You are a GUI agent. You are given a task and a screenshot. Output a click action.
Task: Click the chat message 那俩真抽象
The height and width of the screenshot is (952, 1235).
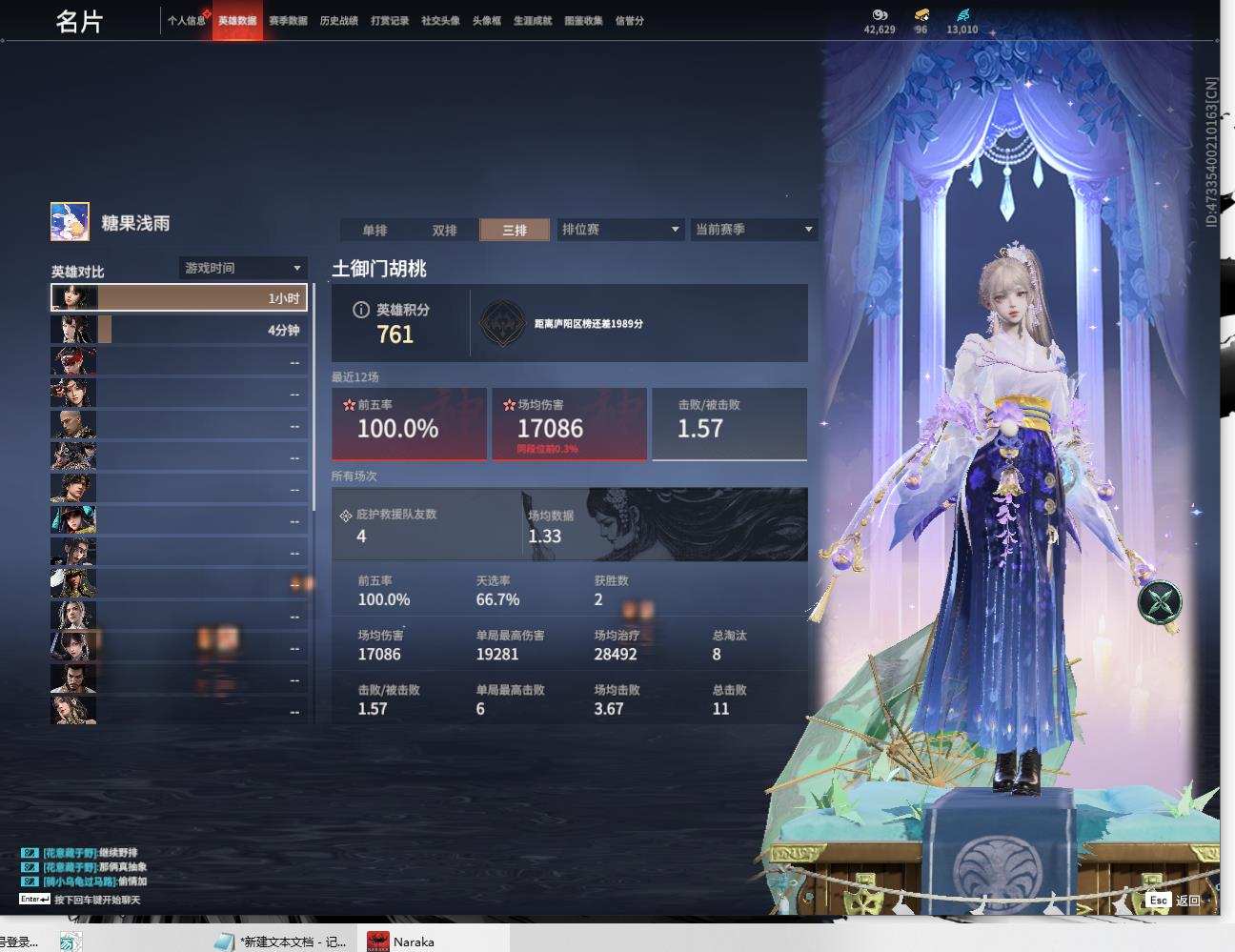point(123,867)
